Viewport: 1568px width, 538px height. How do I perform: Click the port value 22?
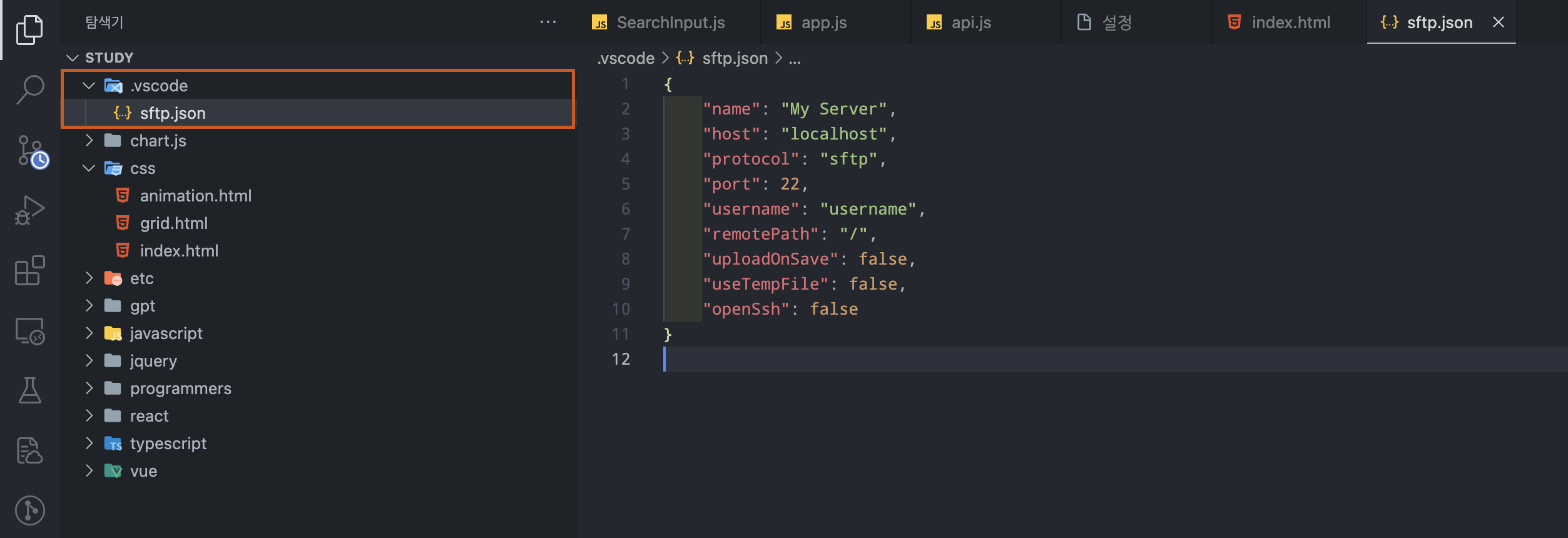790,184
